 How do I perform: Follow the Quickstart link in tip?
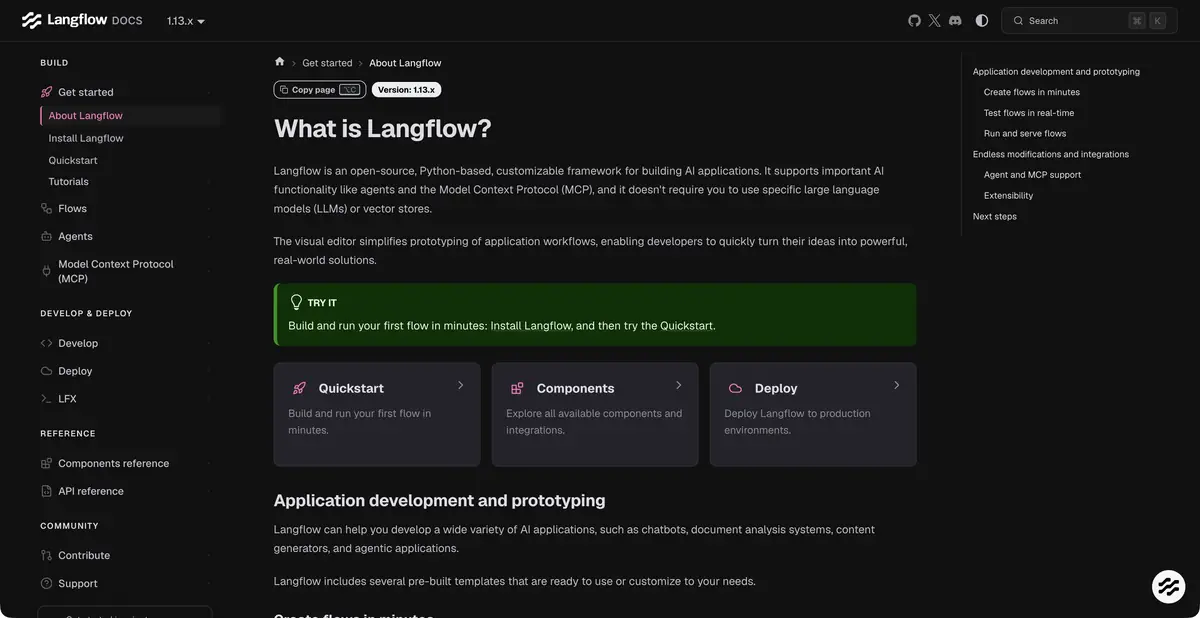coord(686,326)
